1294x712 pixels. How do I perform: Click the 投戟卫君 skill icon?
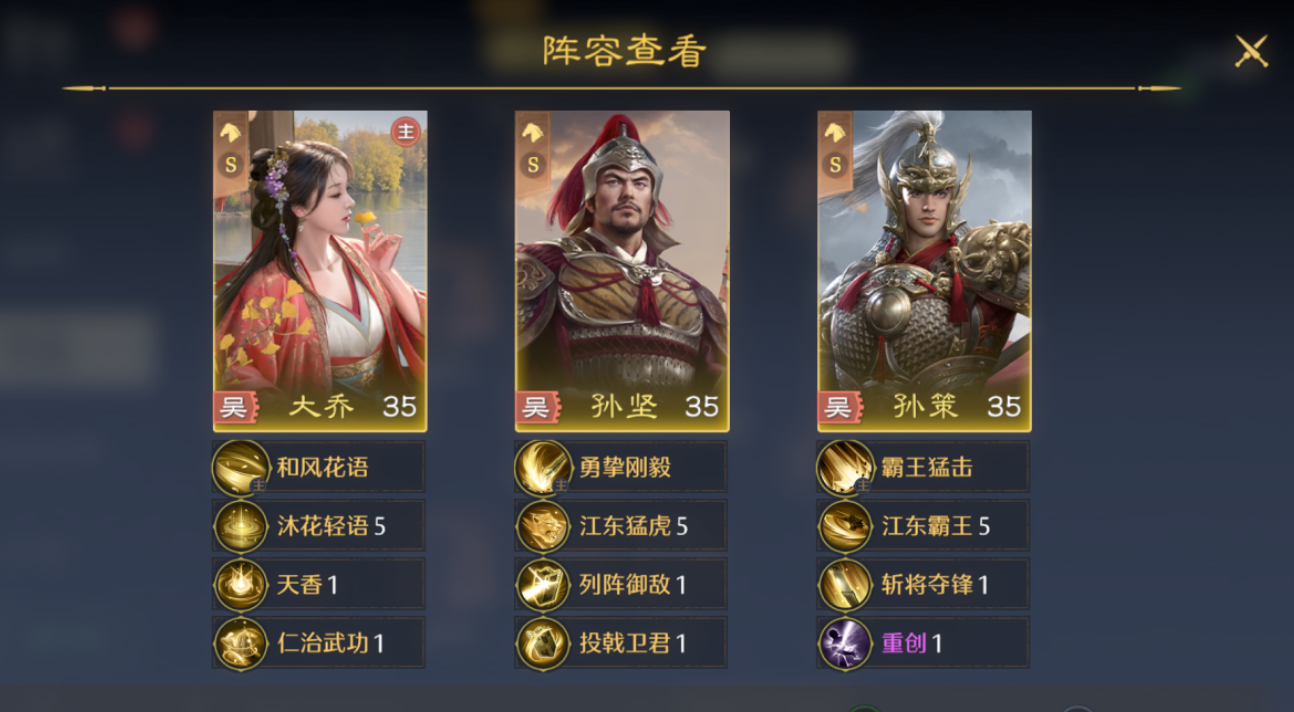point(543,643)
